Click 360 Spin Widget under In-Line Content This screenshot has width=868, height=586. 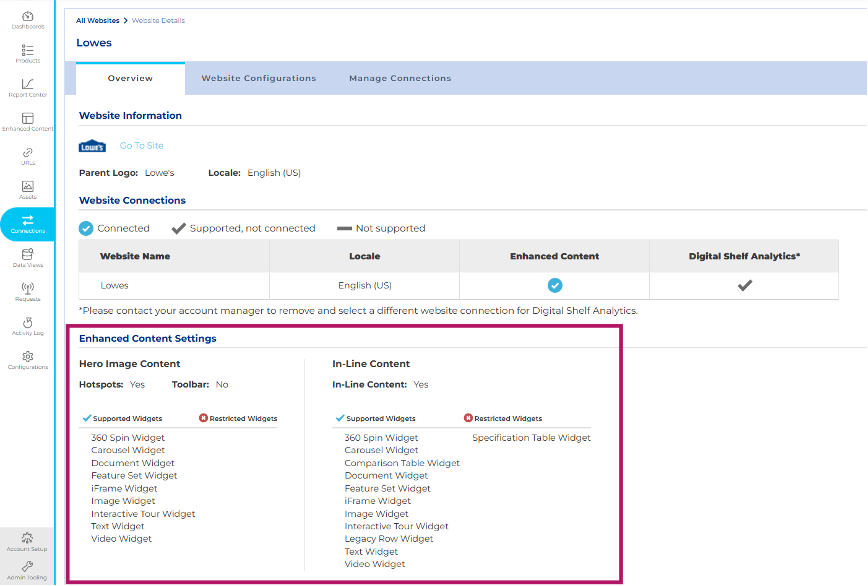pos(381,438)
